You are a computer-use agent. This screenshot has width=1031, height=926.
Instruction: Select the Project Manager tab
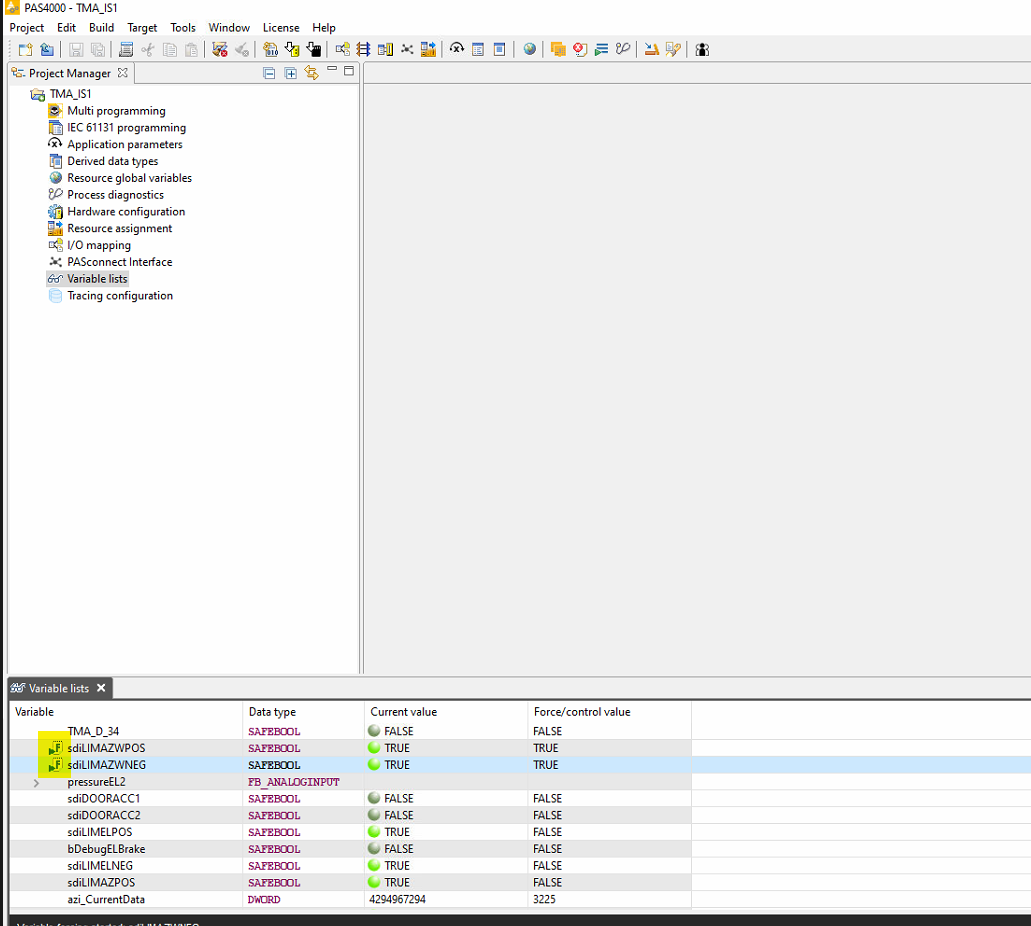(69, 73)
